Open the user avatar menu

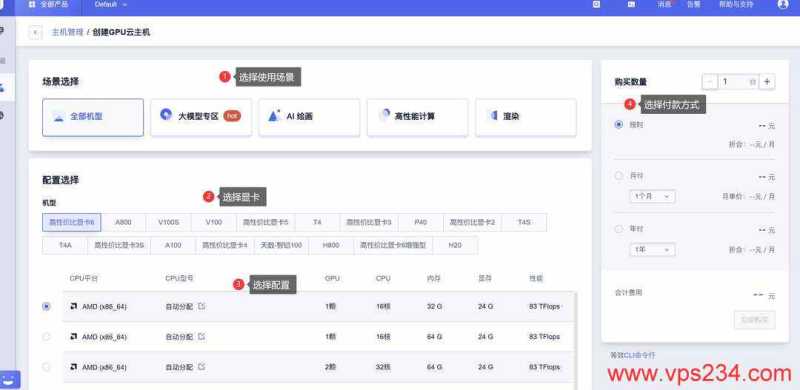783,4
